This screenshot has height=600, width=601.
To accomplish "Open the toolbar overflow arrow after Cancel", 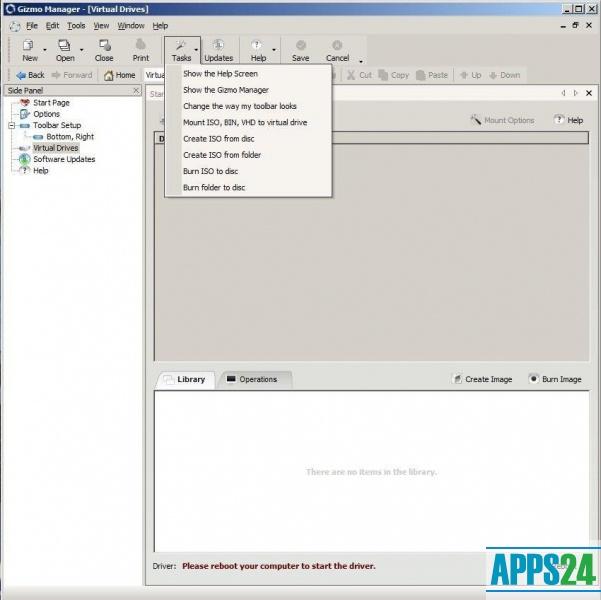I will pos(361,61).
